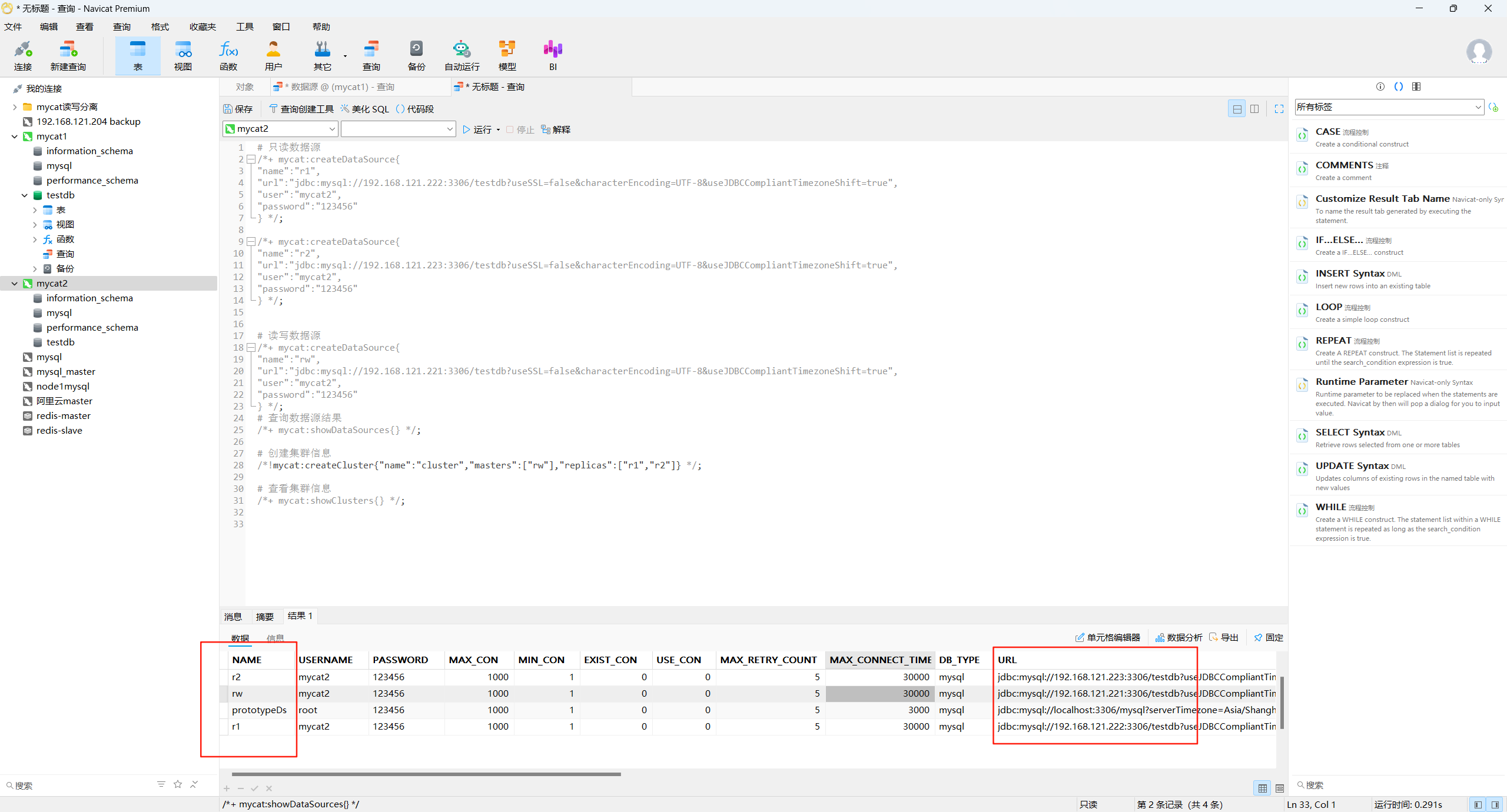Image resolution: width=1507 pixels, height=812 pixels.
Task: Collapse the mycat1 connection node
Action: coord(15,137)
